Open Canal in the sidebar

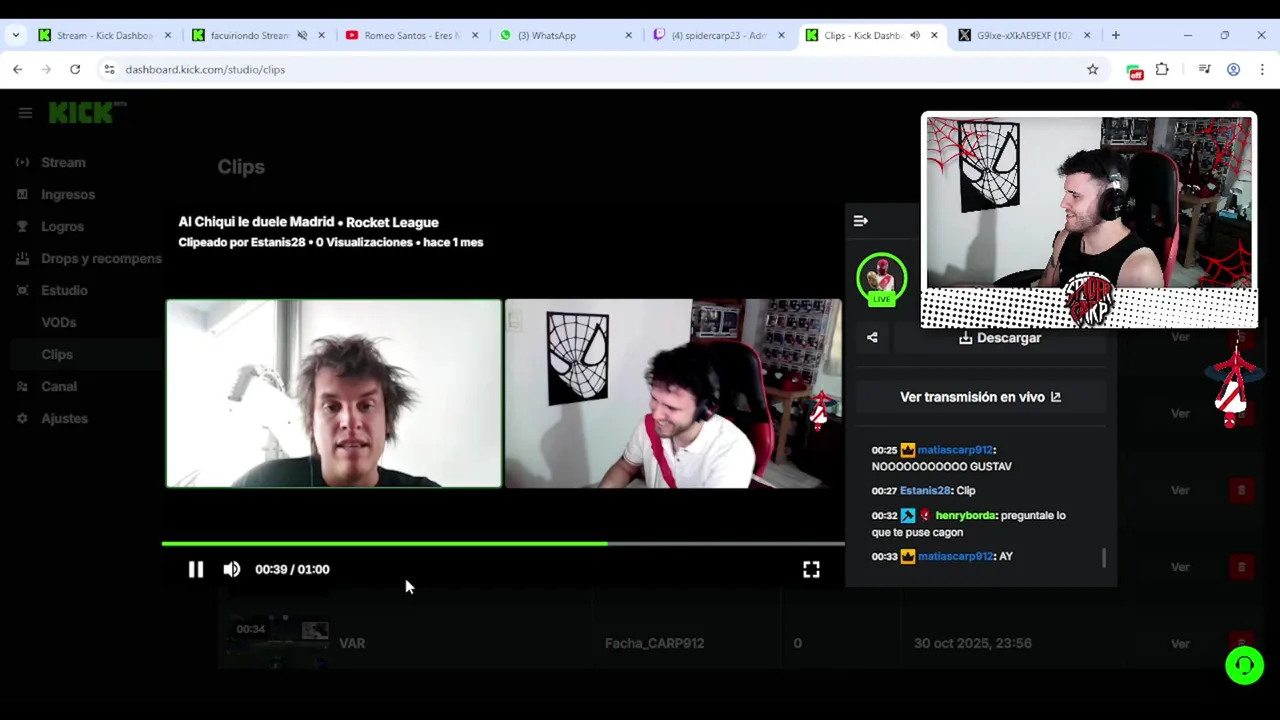coord(59,386)
